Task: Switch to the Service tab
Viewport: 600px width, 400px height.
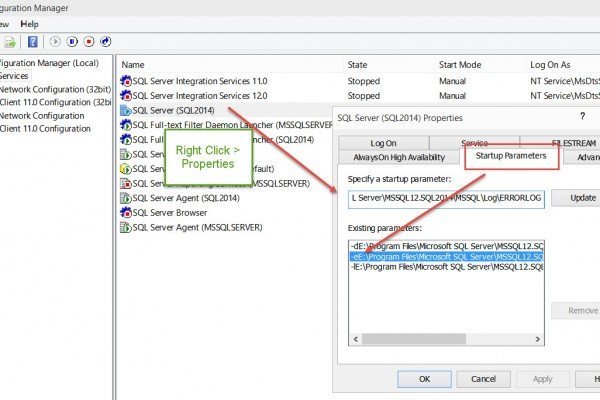Action: coord(474,143)
